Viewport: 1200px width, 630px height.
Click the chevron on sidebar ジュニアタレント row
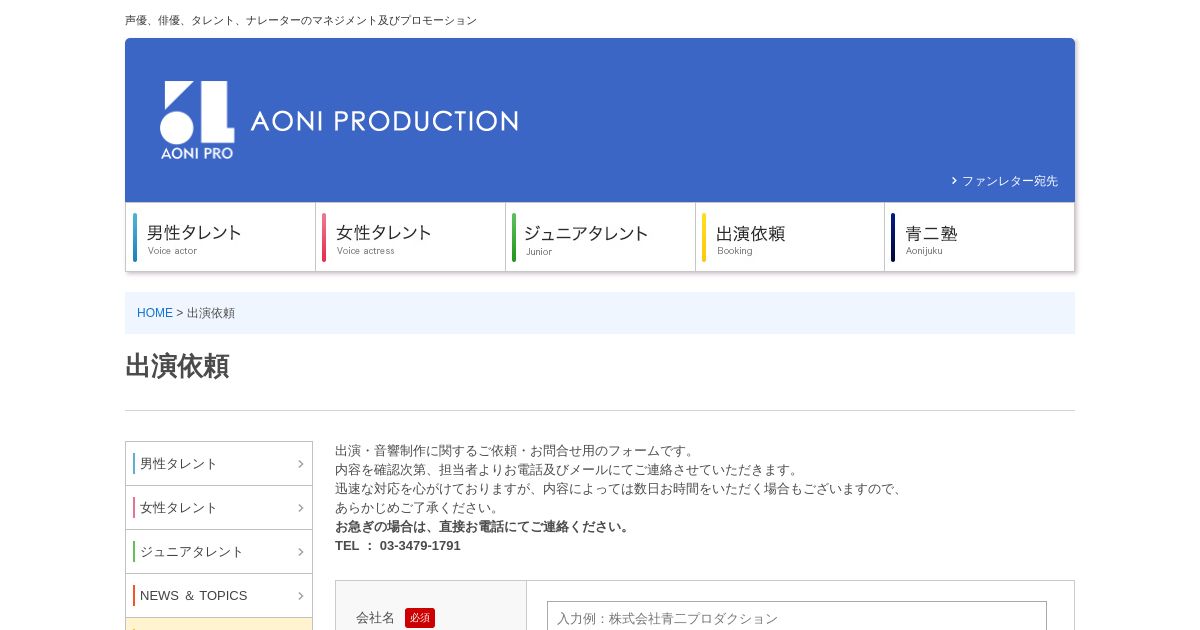coord(300,552)
